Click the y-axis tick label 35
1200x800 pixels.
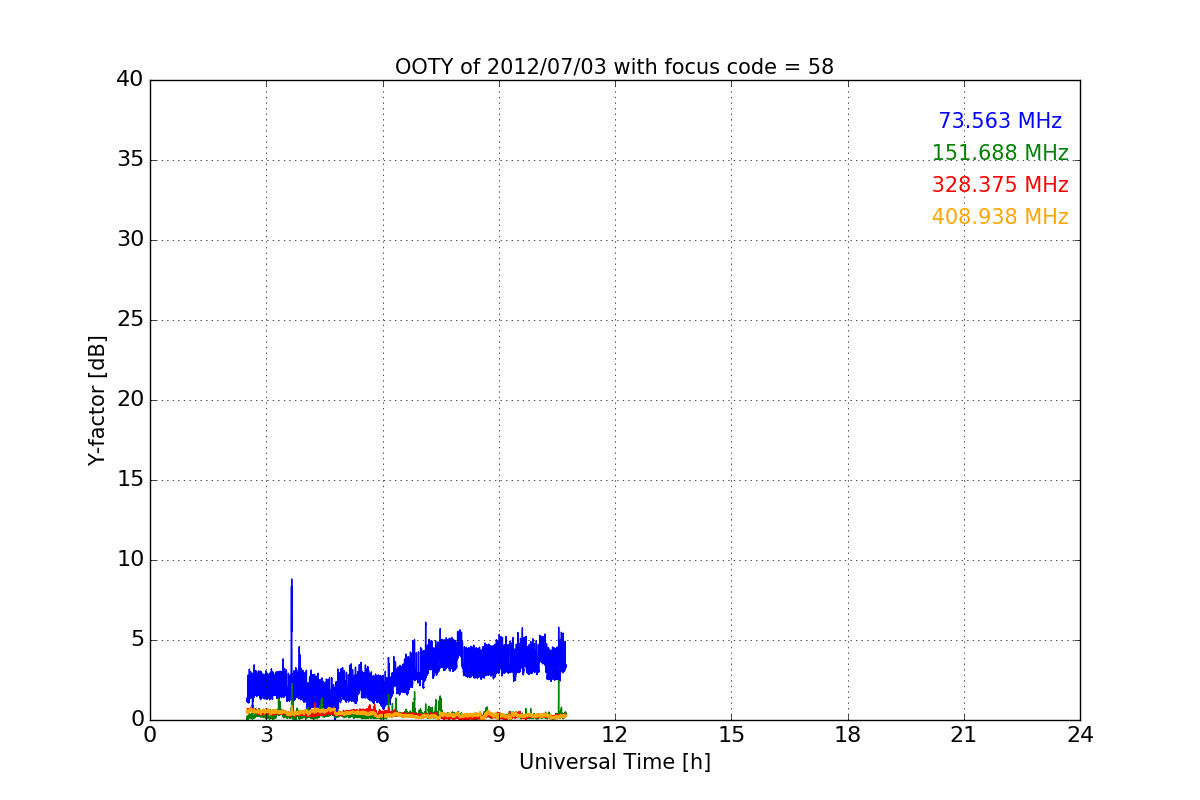(130, 160)
